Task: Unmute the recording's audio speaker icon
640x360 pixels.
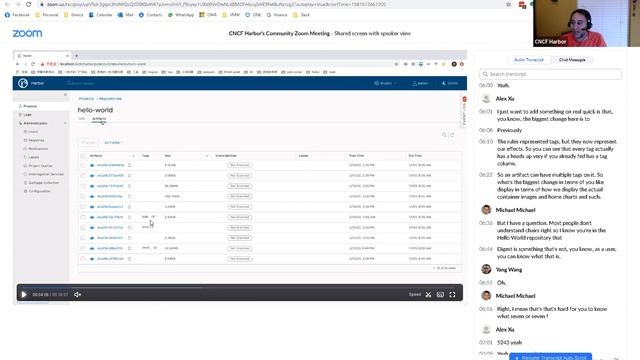Action: pyautogui.click(x=78, y=294)
